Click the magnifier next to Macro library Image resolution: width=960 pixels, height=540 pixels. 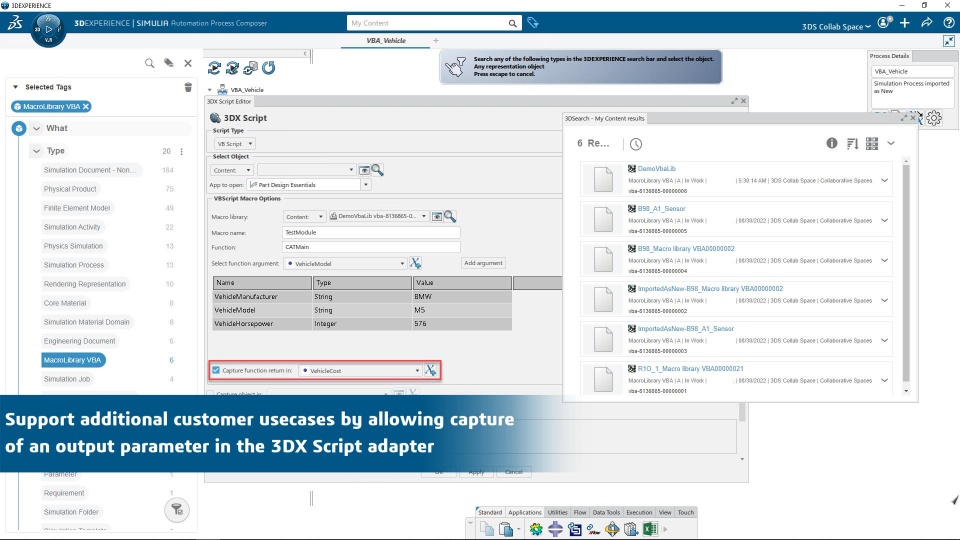coord(450,216)
